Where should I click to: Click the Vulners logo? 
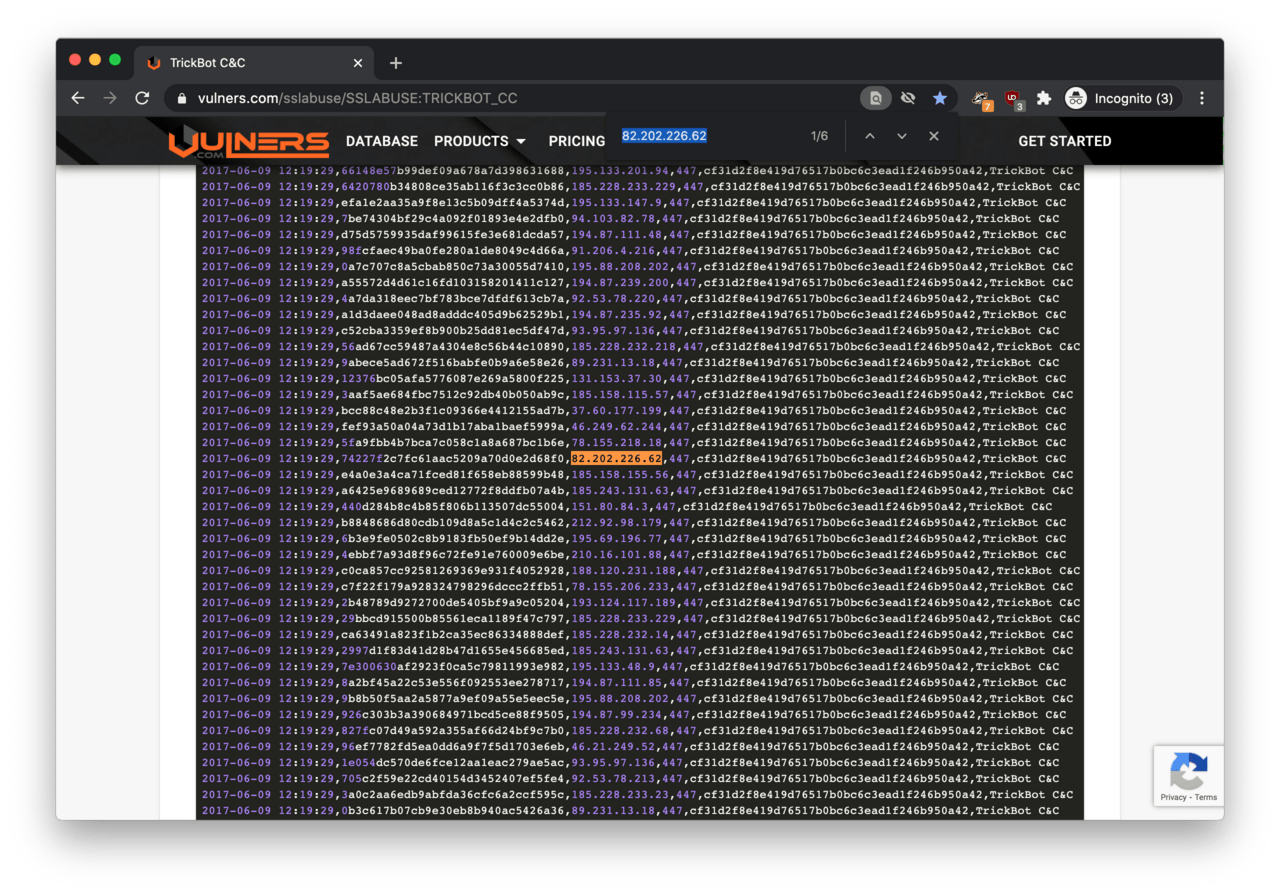pos(248,143)
